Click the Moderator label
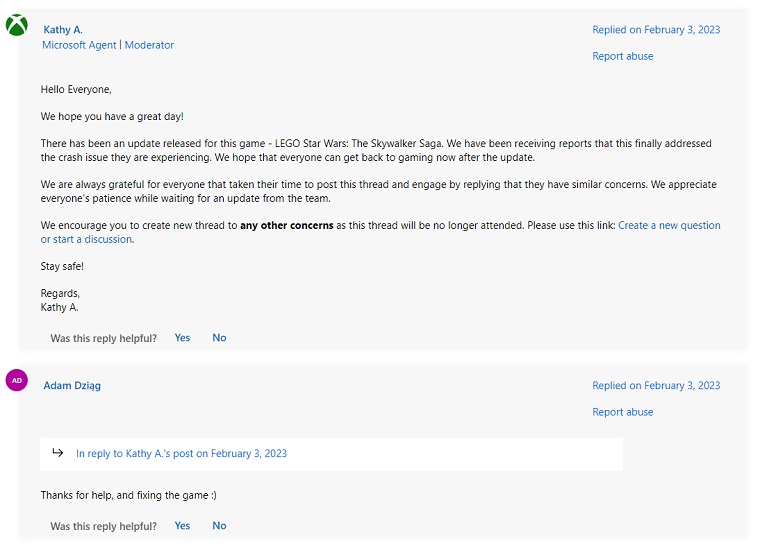The image size is (760, 548). pyautogui.click(x=149, y=45)
